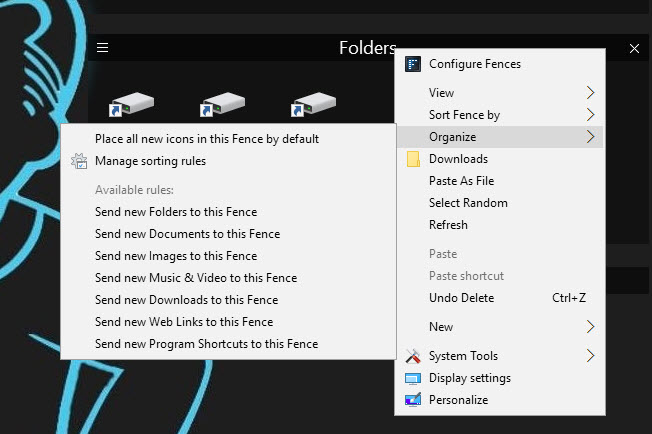Click the Paste shortcut entry
Screen dimensions: 652x434
[x=500, y=276]
